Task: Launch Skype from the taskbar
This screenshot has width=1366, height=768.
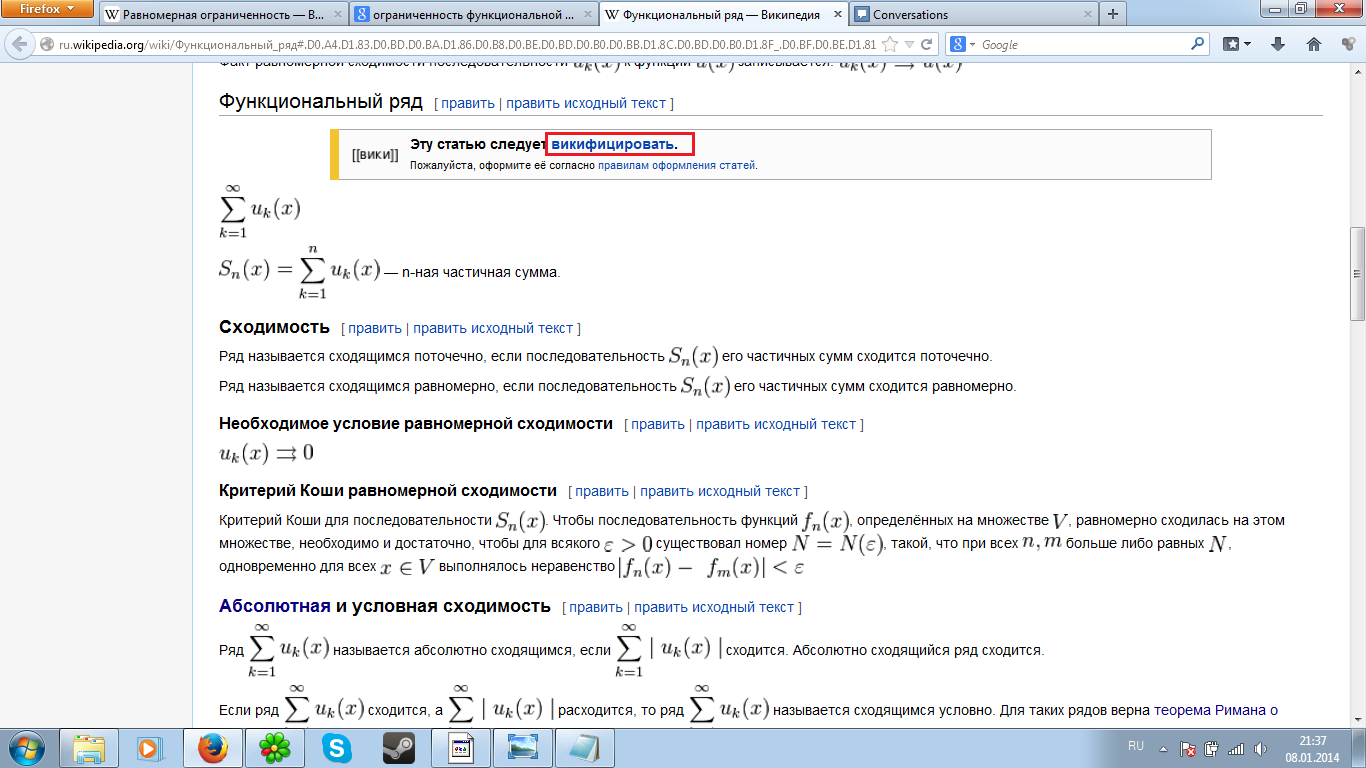Action: (x=337, y=747)
